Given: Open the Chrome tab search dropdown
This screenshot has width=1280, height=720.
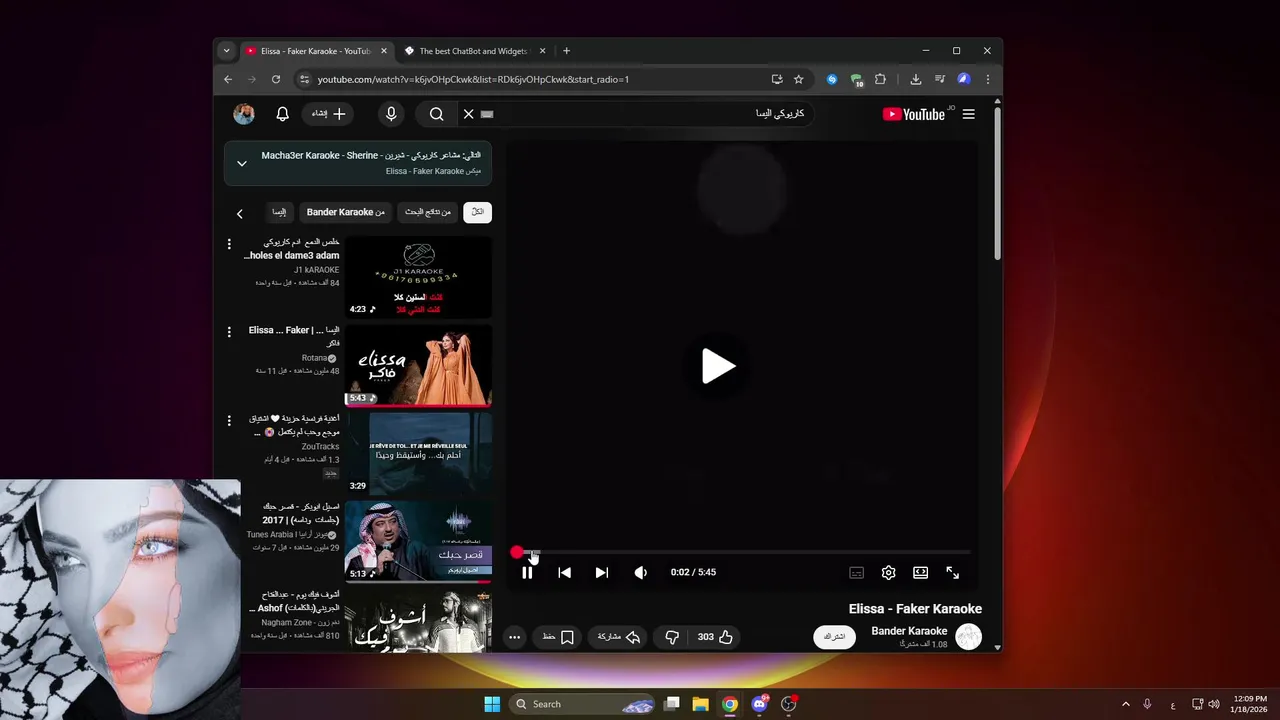Looking at the screenshot, I should coord(226,51).
